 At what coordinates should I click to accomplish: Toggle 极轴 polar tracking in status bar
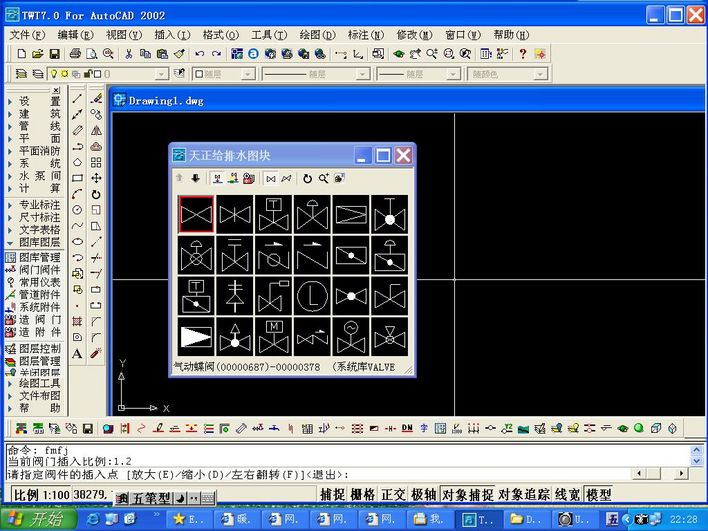click(x=424, y=495)
